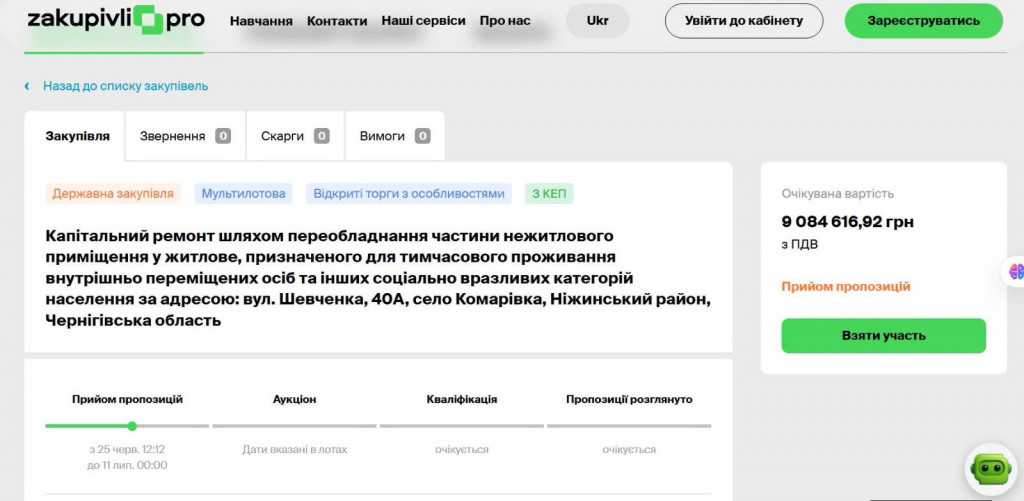Open the Контакти menu item

[337, 21]
